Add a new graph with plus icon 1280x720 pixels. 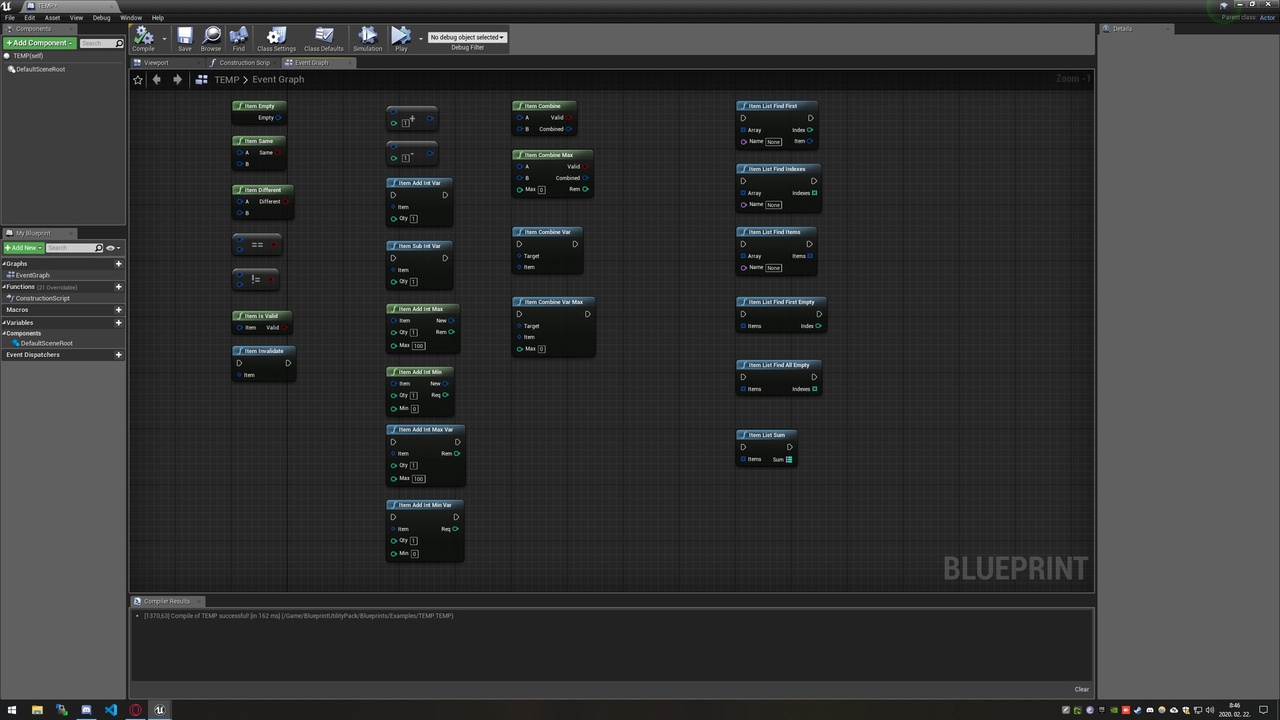pyautogui.click(x=118, y=264)
